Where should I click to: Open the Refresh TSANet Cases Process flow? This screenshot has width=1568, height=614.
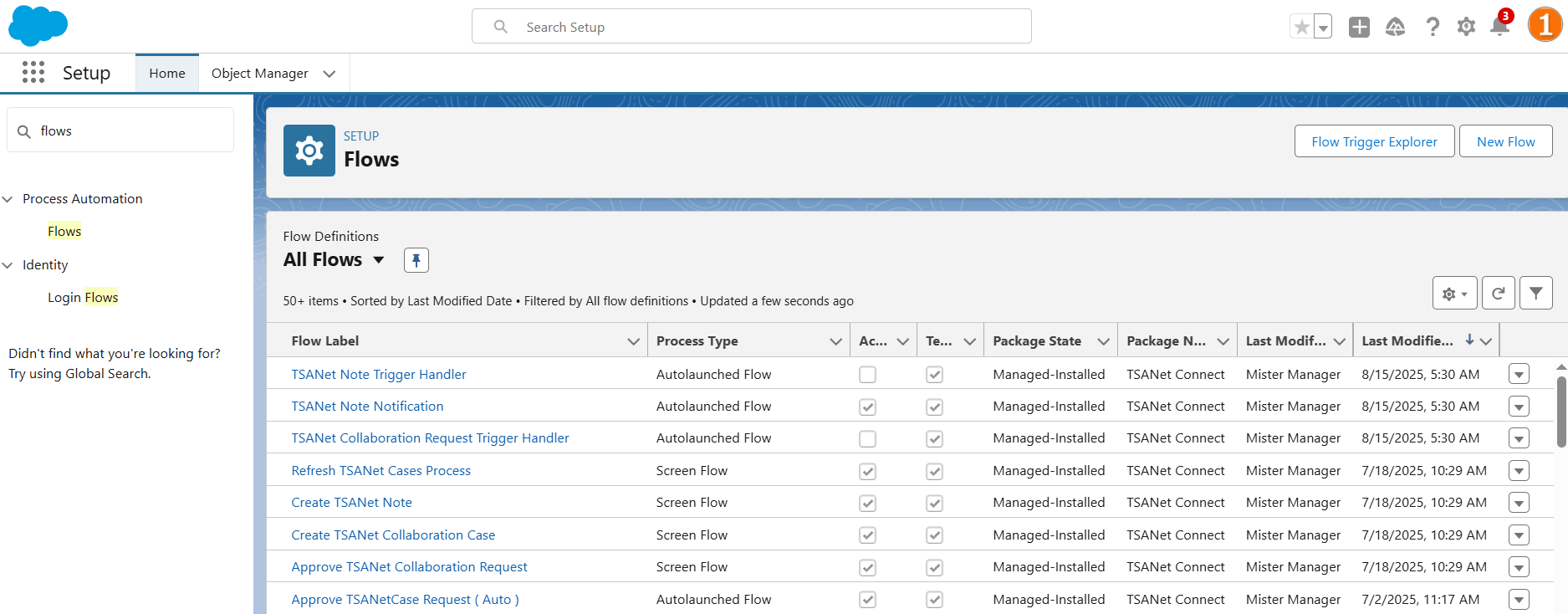tap(381, 471)
